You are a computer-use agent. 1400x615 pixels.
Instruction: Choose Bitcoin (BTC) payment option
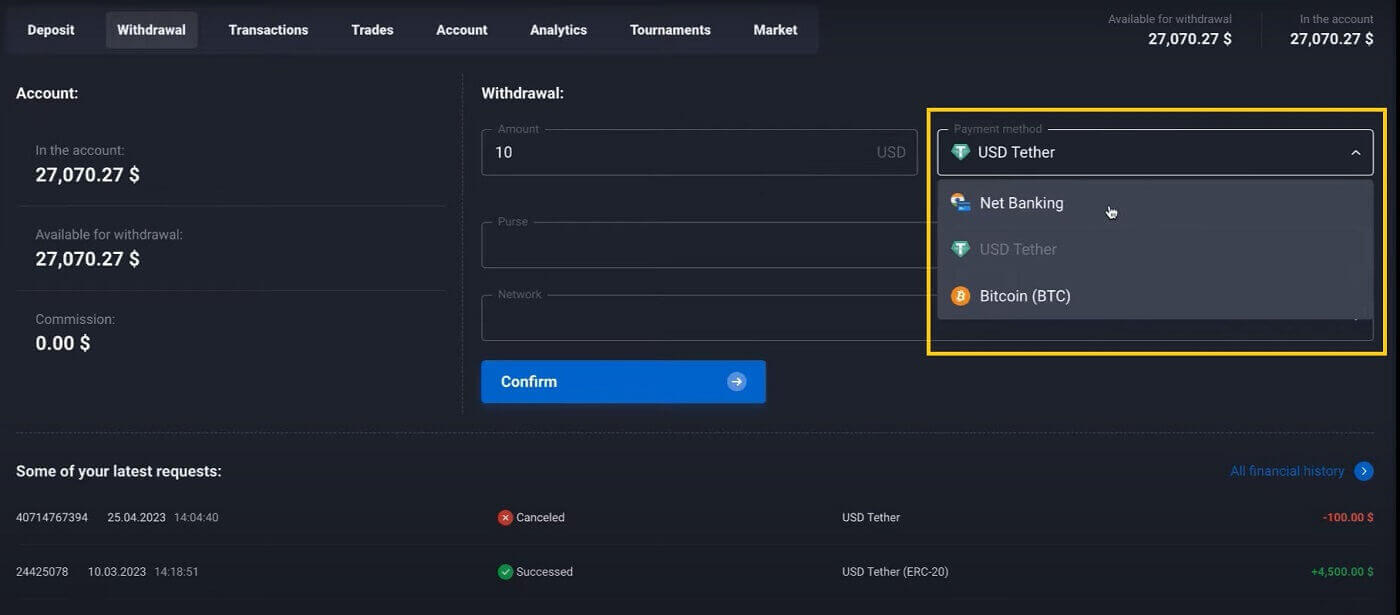(1025, 296)
